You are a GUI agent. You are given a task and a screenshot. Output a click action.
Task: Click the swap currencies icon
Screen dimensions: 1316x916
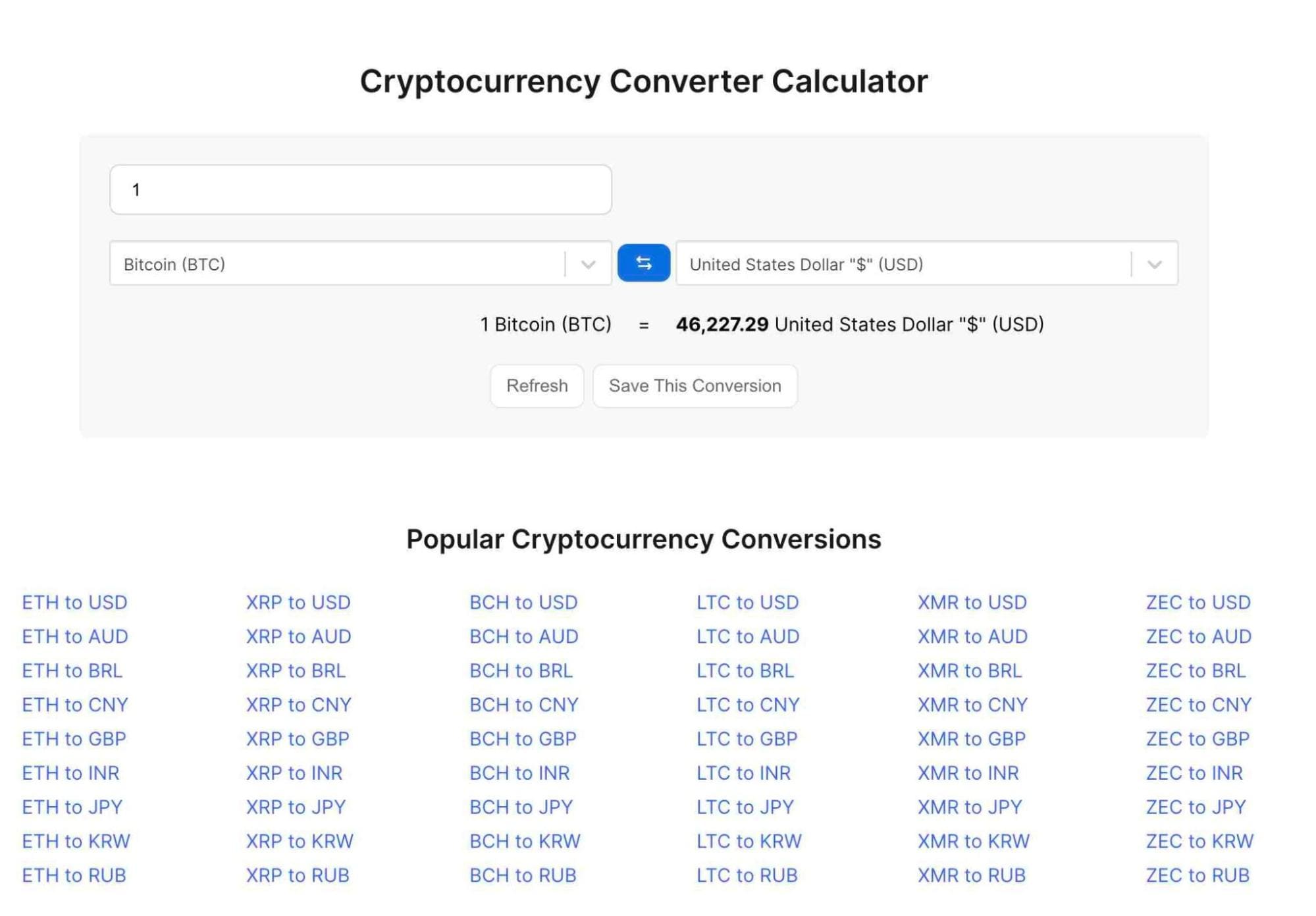click(643, 263)
